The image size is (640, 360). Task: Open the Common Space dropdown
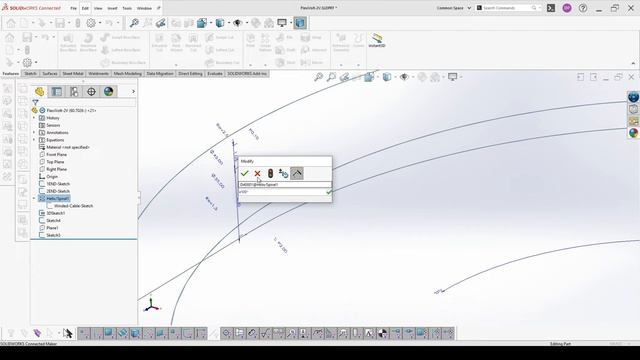click(453, 8)
